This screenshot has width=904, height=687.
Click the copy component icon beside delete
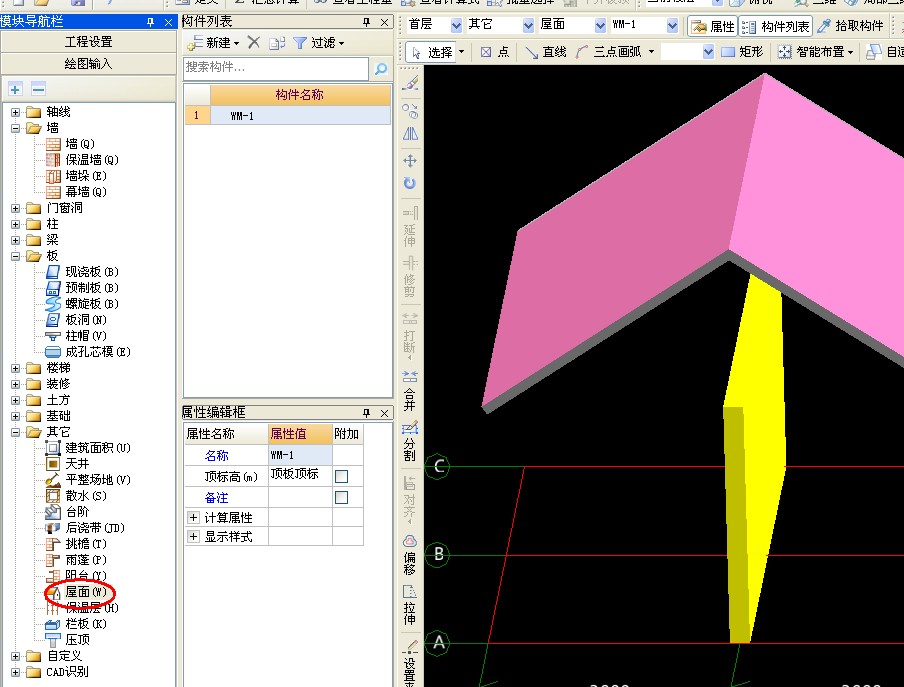(277, 43)
